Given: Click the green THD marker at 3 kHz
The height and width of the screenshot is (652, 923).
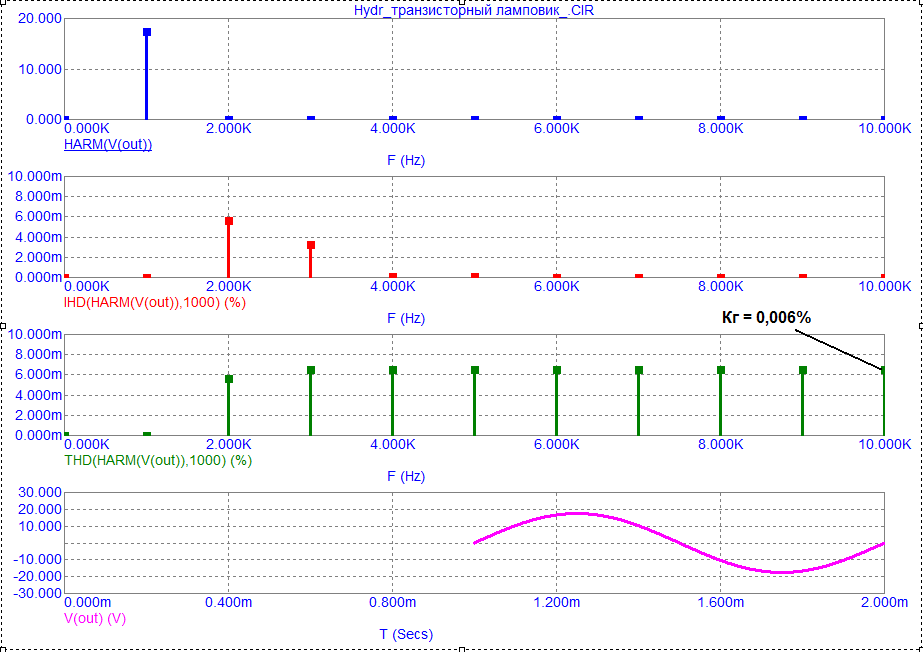Looking at the screenshot, I should 311,370.
